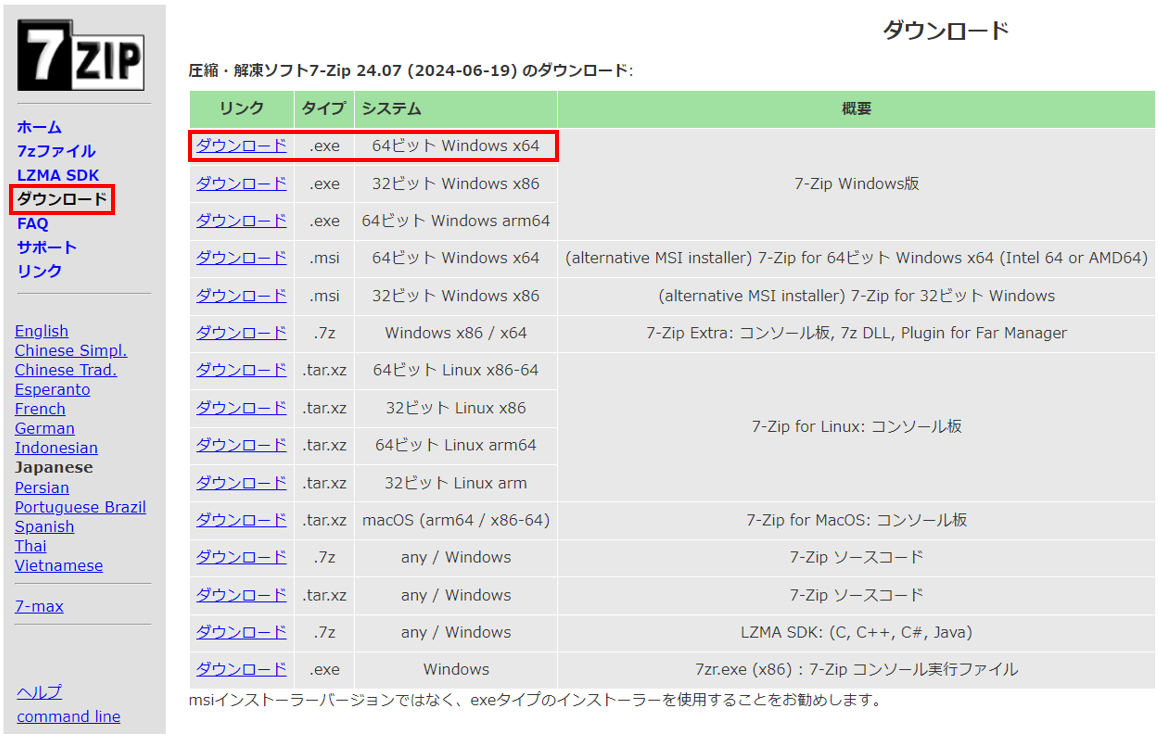The image size is (1159, 737).
Task: Open the 7-max link
Action: coord(39,606)
